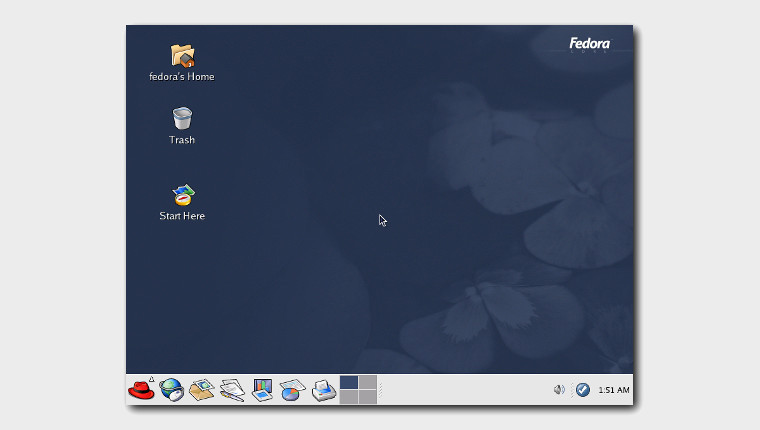Click the panel handle beside workspace switcher
The image size is (760, 430).
coord(380,390)
